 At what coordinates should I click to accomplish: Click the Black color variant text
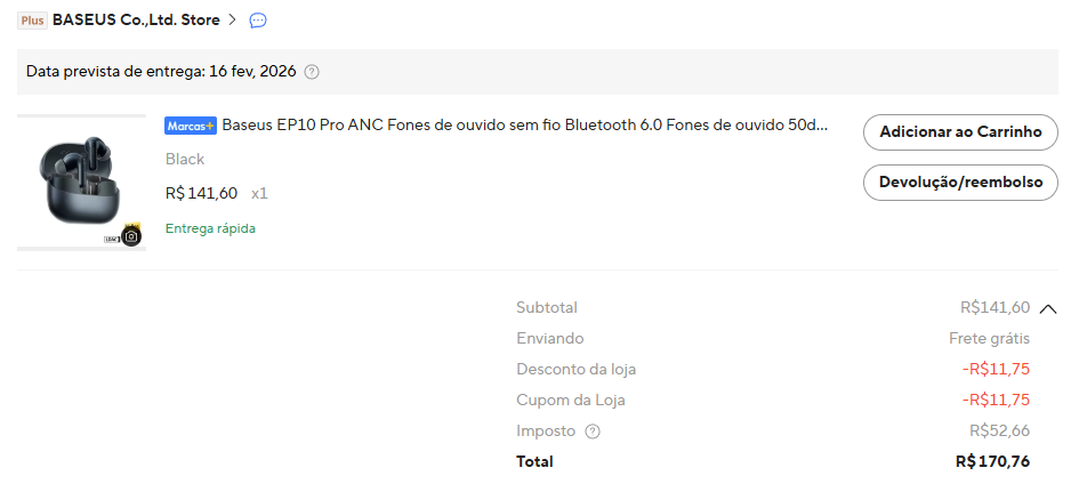pos(185,160)
